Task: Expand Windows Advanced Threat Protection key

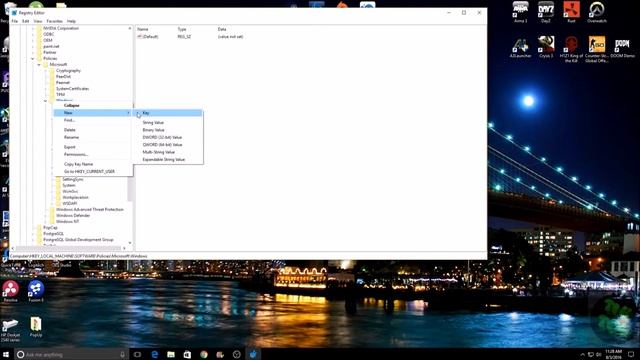Action: point(46,209)
